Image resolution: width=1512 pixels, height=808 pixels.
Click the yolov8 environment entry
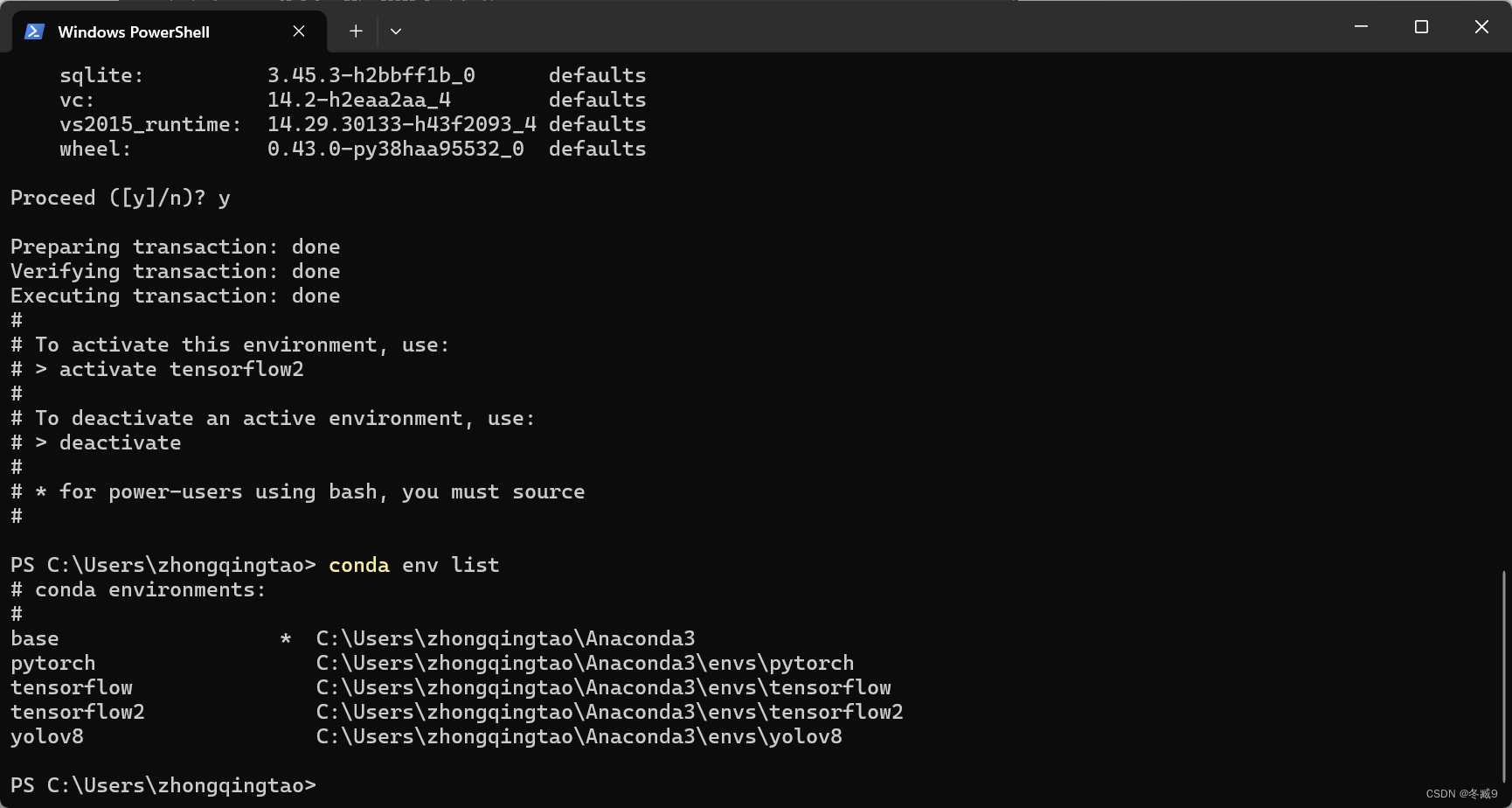pyautogui.click(x=47, y=735)
